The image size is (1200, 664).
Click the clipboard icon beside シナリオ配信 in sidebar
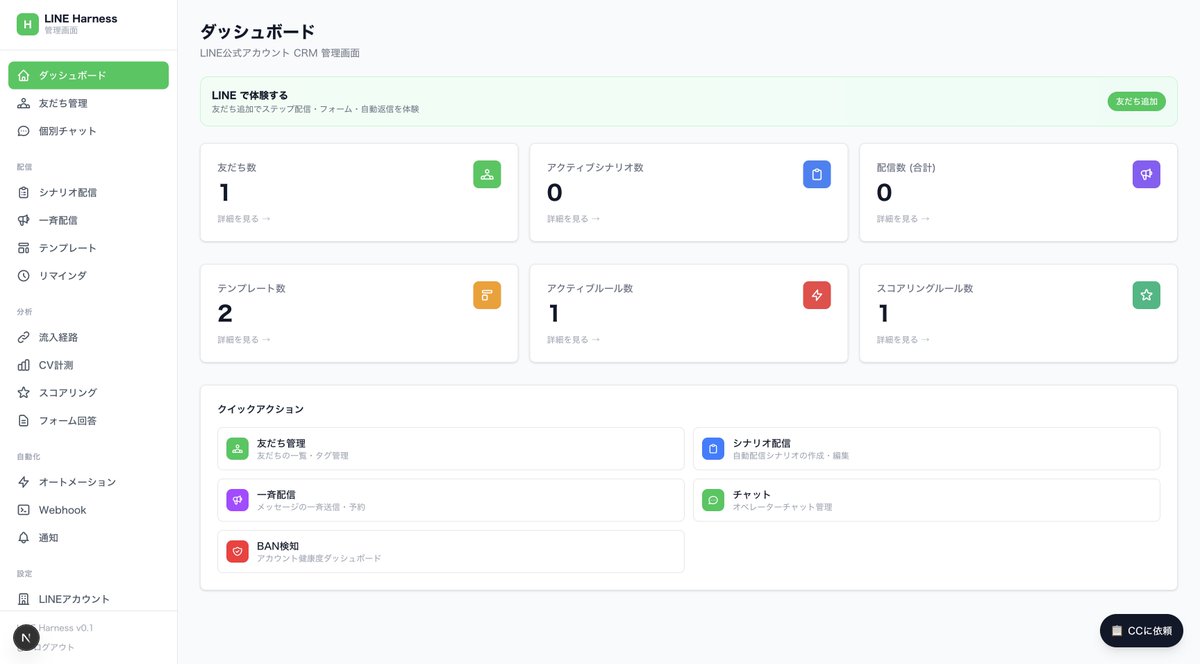tap(24, 192)
